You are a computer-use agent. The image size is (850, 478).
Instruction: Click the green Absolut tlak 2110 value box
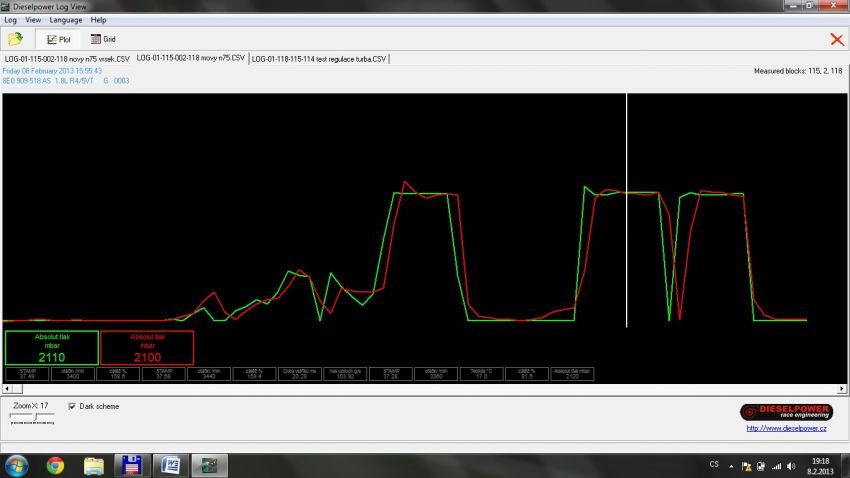[51, 347]
